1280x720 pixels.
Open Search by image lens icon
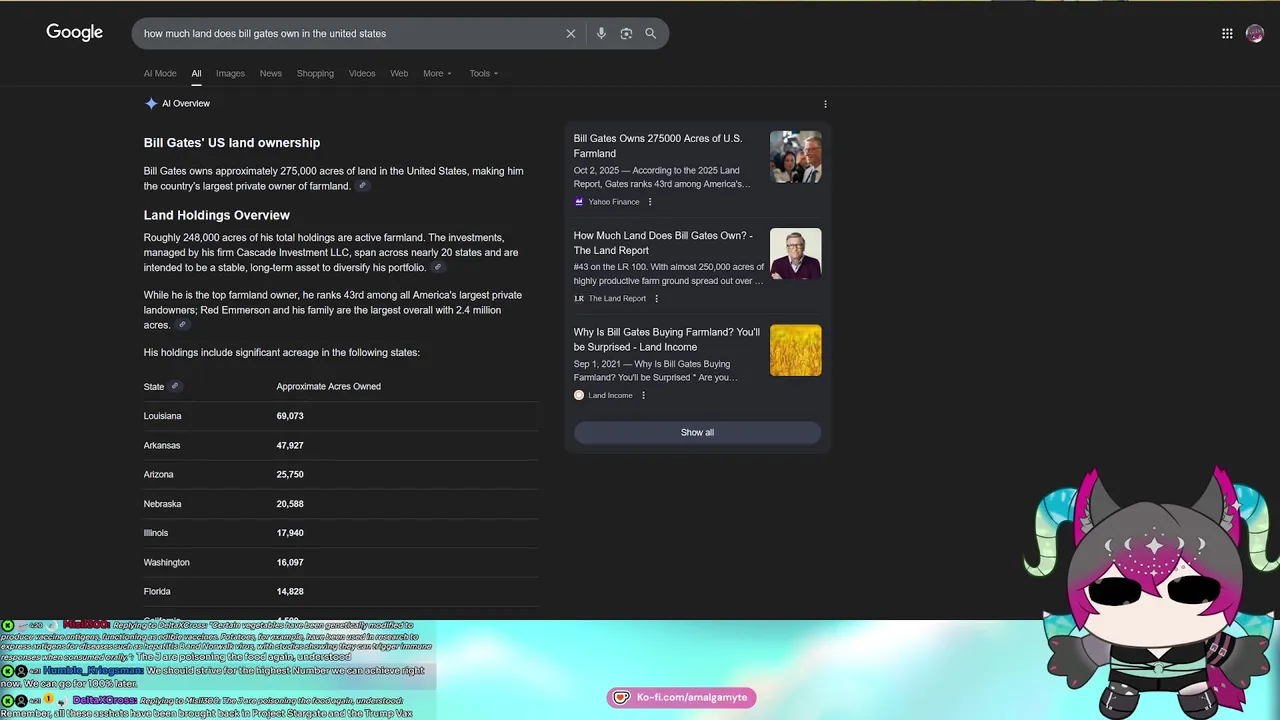626,33
